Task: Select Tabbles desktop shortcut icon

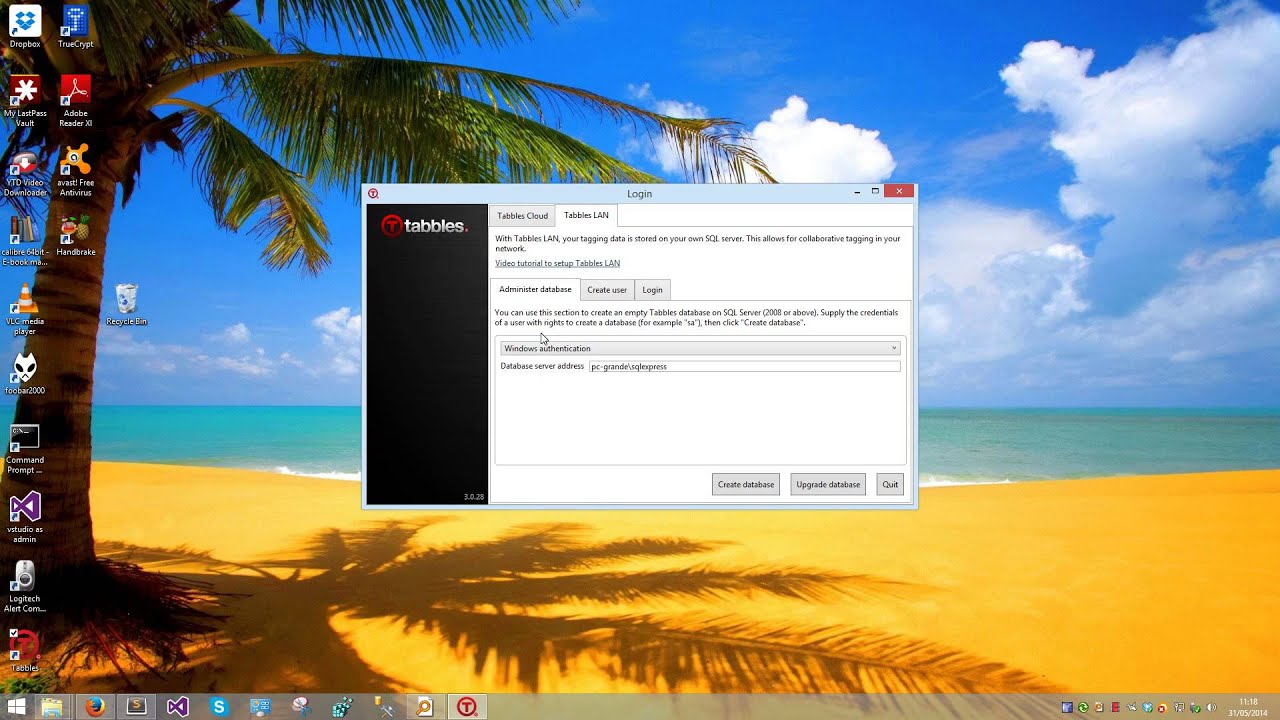Action: pos(25,650)
